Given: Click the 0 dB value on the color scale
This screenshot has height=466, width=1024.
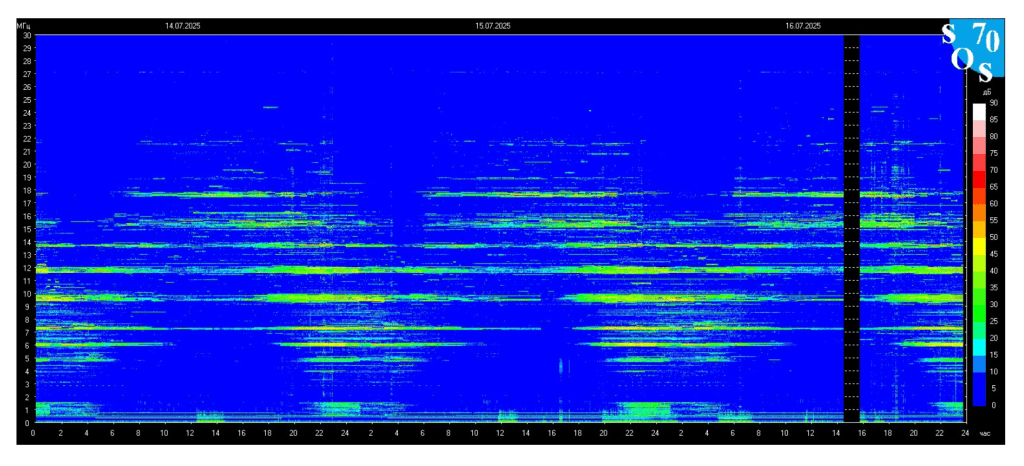Looking at the screenshot, I should point(993,405).
